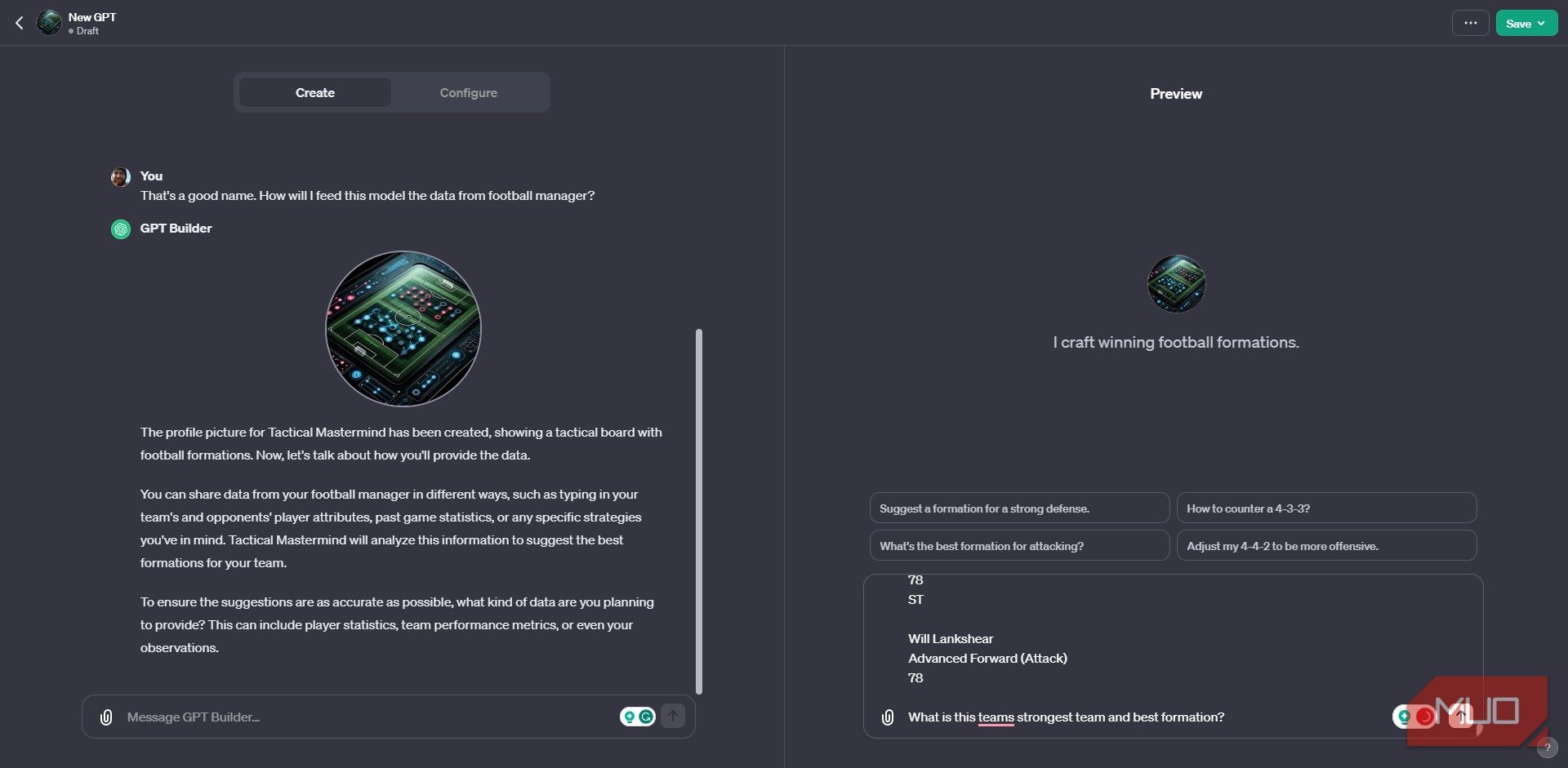The image size is (1568, 768).
Task: Click the send arrow in GPT Builder box
Action: (673, 717)
